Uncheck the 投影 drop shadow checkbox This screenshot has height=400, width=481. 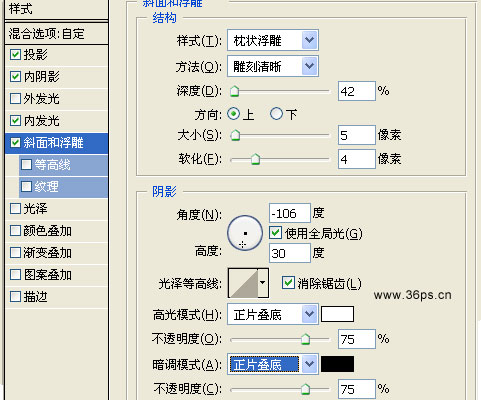click(x=15, y=55)
